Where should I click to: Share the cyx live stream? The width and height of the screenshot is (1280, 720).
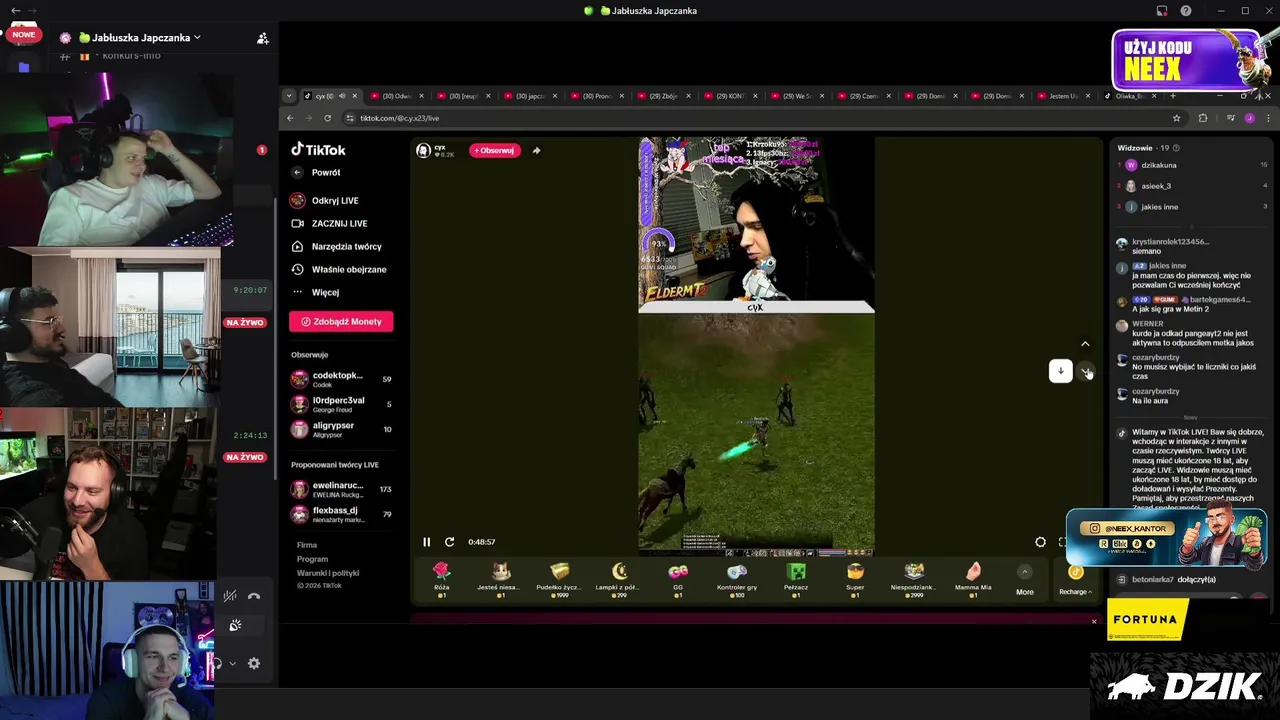point(536,150)
